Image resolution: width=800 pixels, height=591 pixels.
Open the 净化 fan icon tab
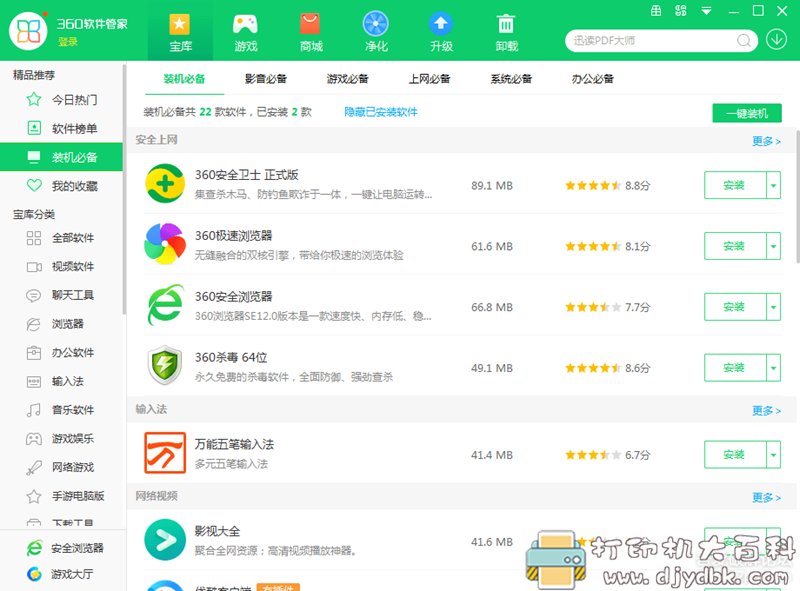(x=376, y=32)
